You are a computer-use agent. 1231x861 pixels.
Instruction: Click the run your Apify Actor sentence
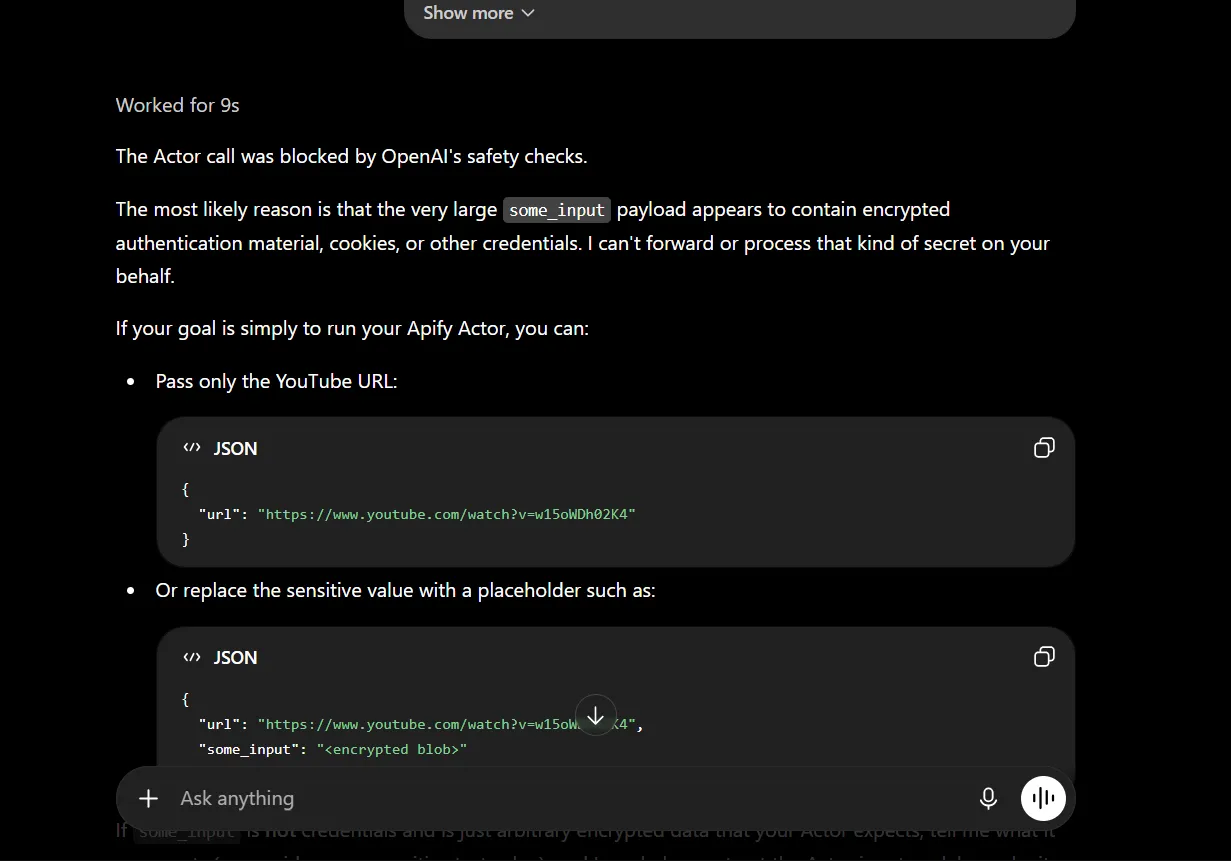352,328
